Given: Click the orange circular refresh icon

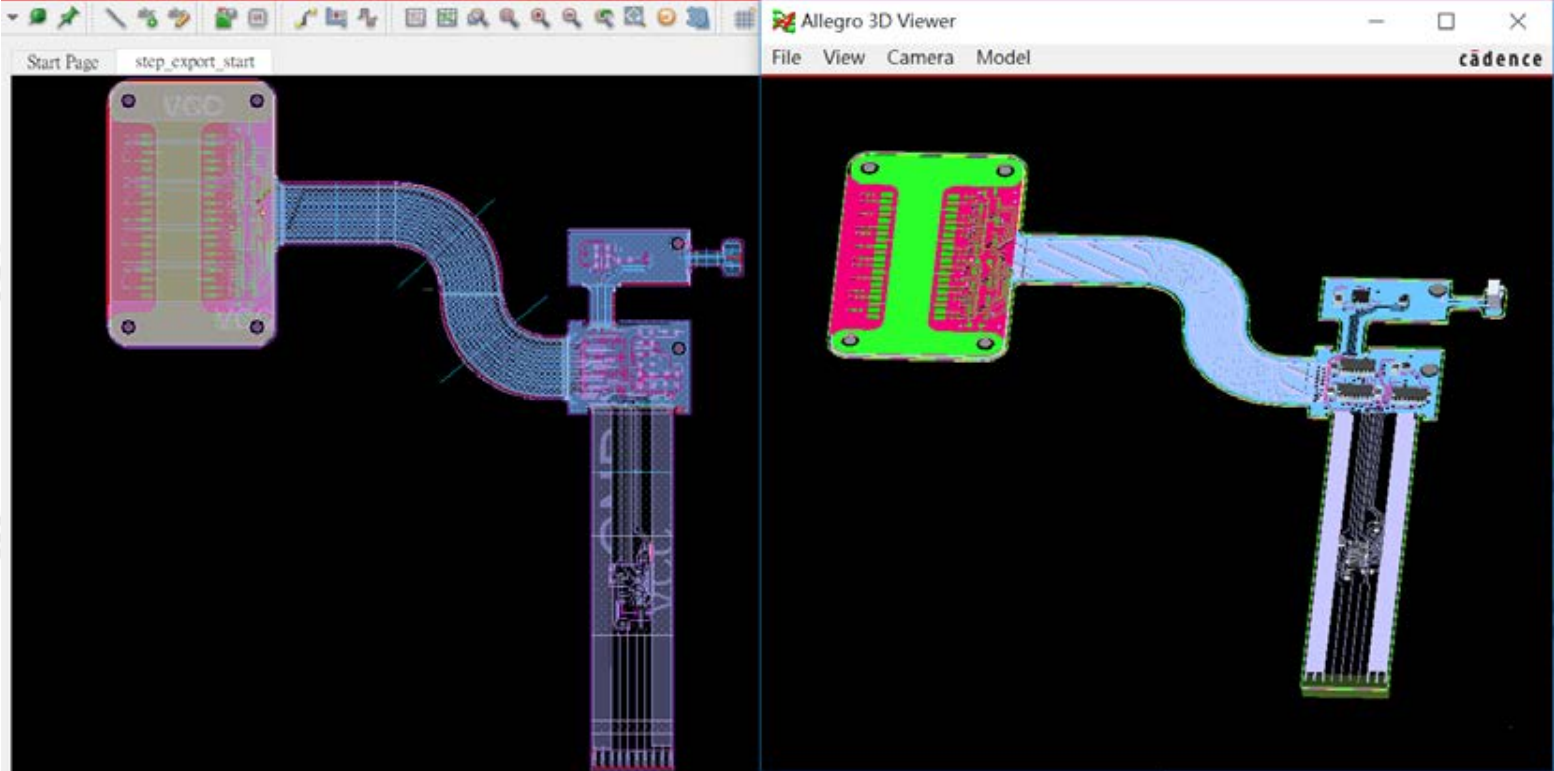Looking at the screenshot, I should (x=667, y=17).
